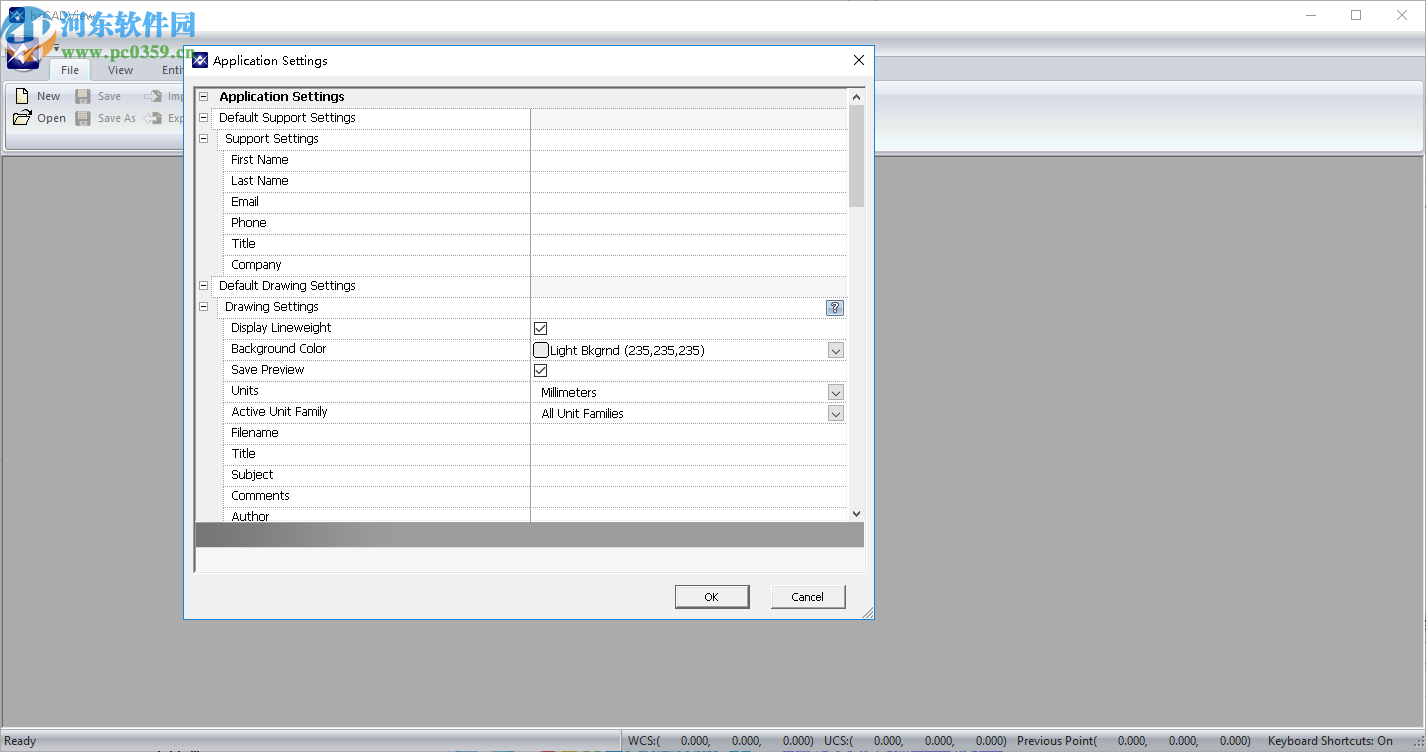
Task: Click the Comments value field
Action: (688, 496)
